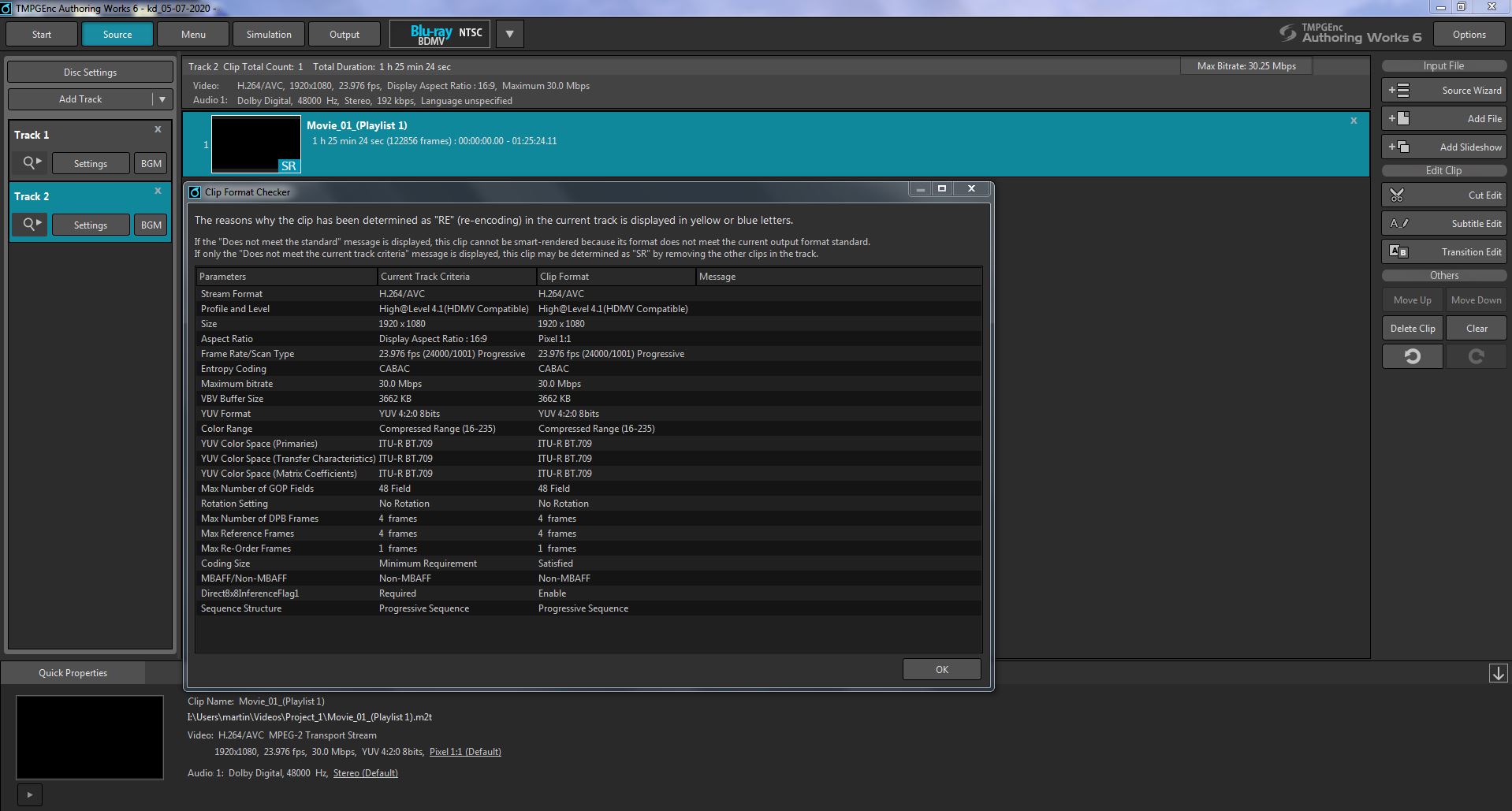Click the Blu-ray BDMV NTSC format button
The image size is (1512, 811).
441,34
